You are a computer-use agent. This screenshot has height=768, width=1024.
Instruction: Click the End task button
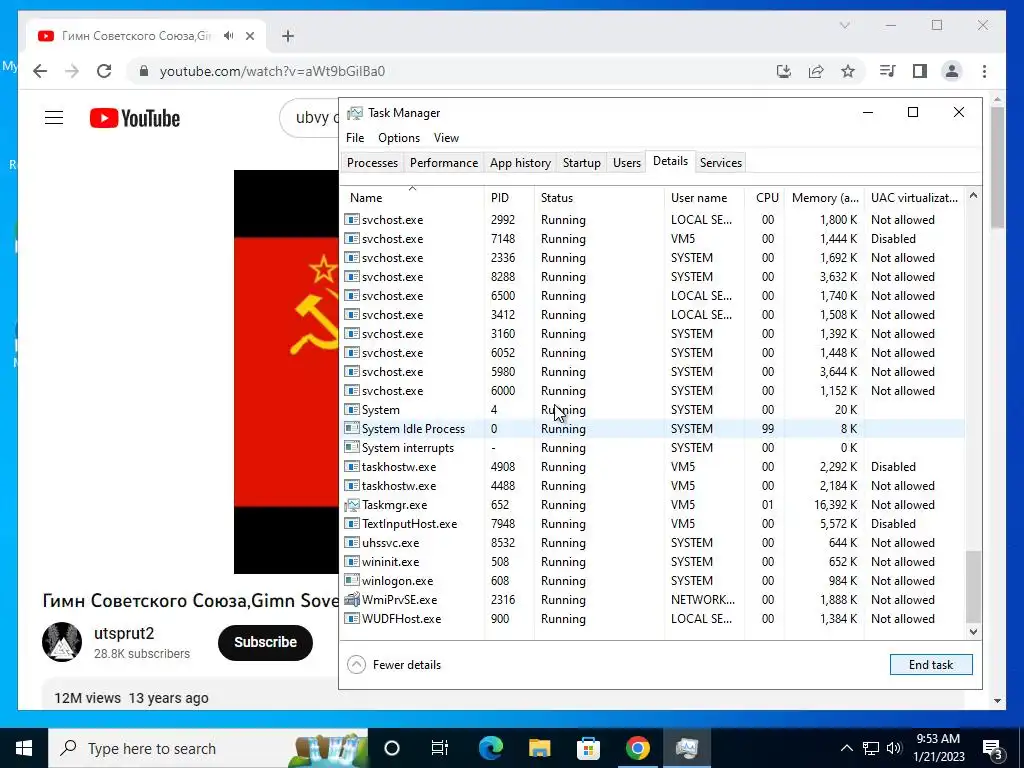pyautogui.click(x=931, y=665)
